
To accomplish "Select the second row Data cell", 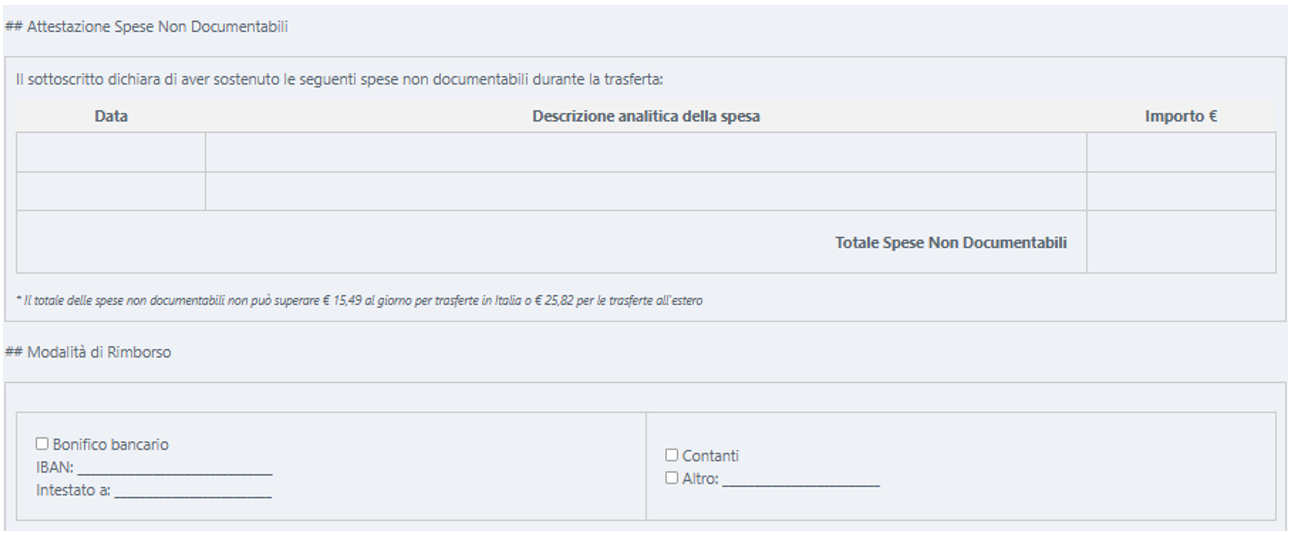I will pyautogui.click(x=111, y=191).
